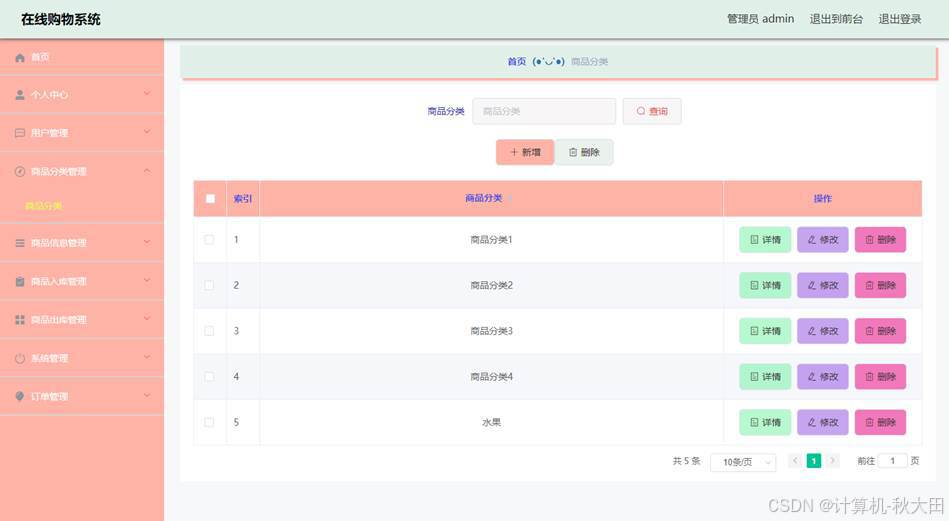Collapse the 商品分类管理 menu chevron
This screenshot has height=521, width=949.
147,171
